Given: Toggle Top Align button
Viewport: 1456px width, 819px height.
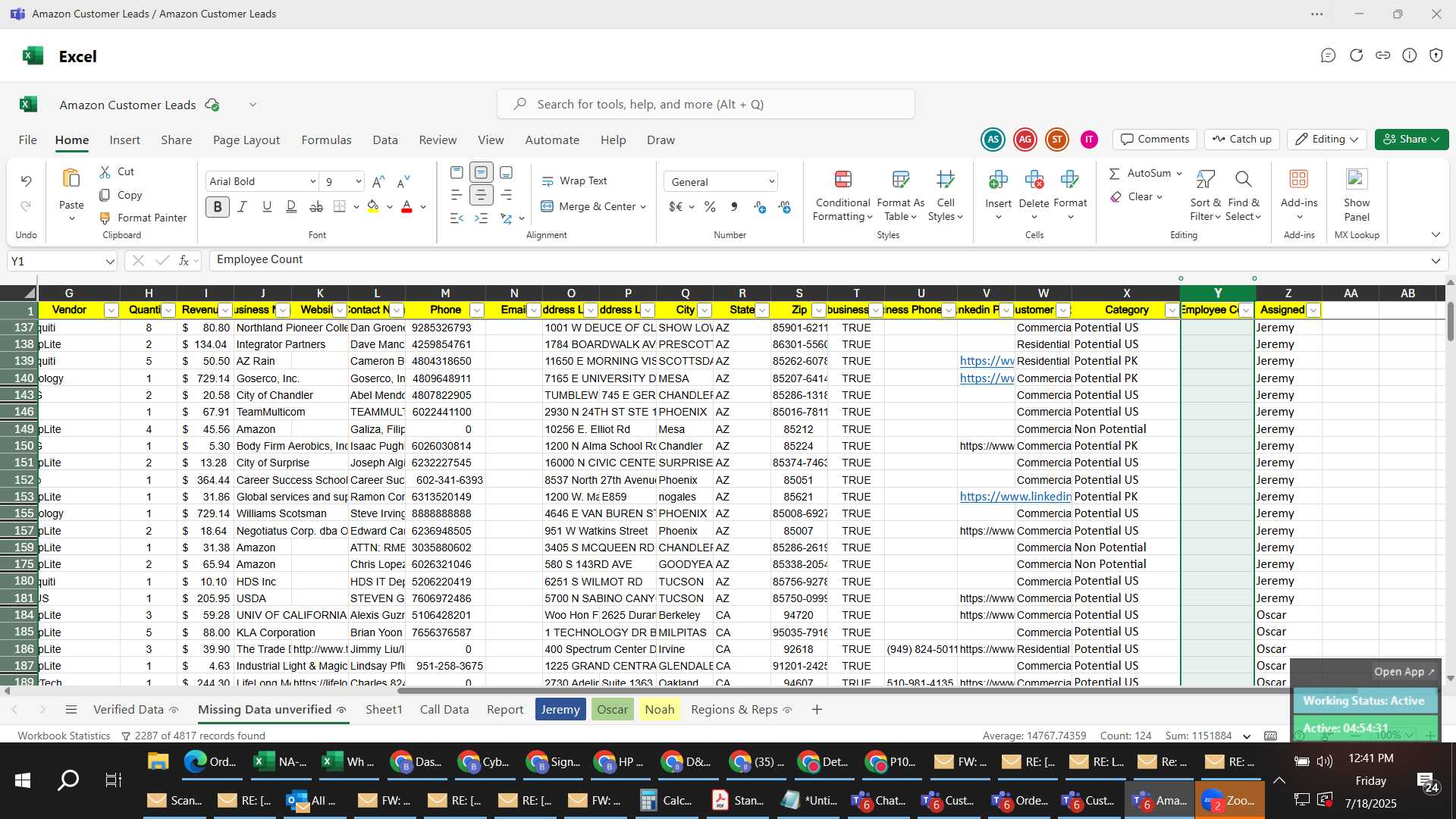Looking at the screenshot, I should (457, 173).
